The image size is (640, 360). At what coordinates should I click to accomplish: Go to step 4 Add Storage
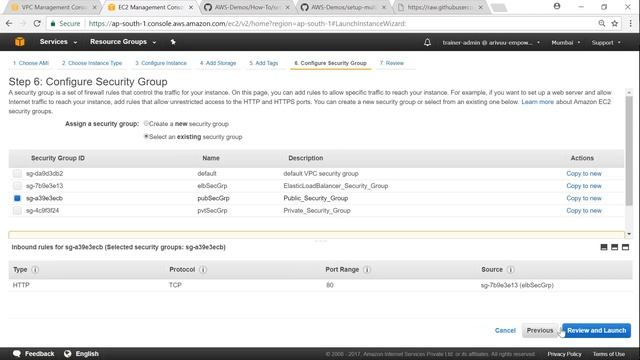[218, 63]
